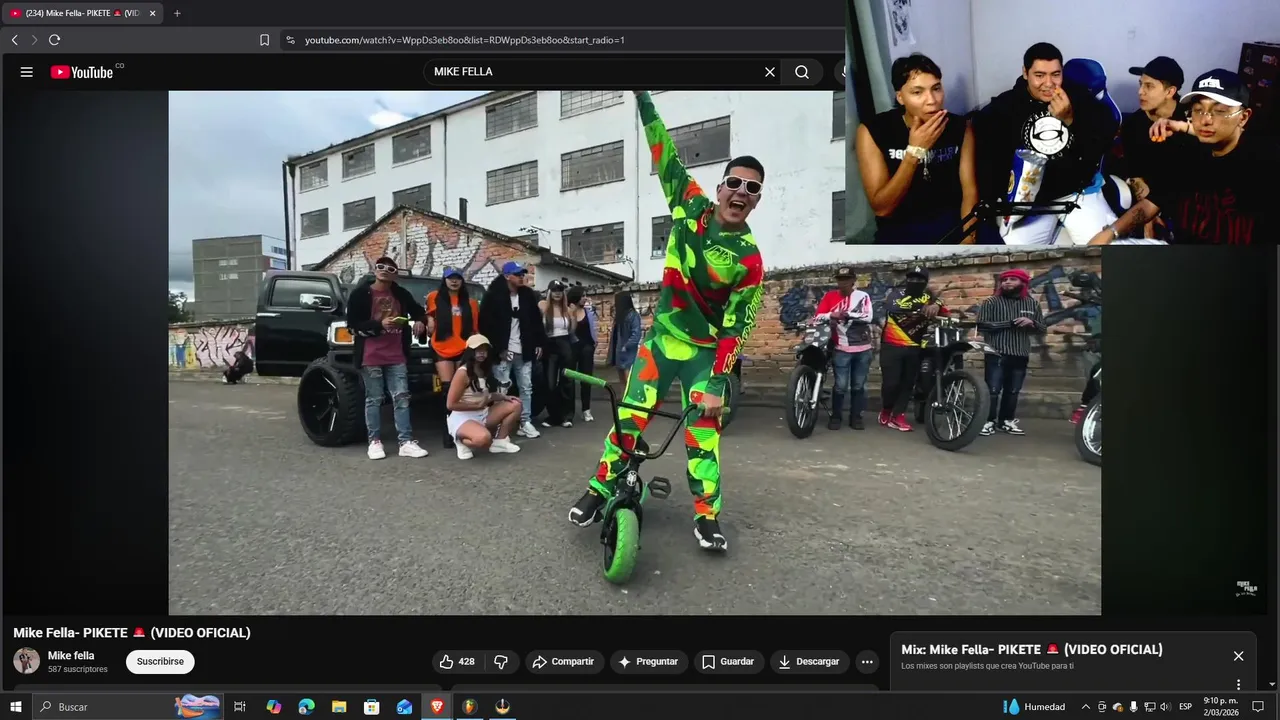The width and height of the screenshot is (1280, 720).
Task: Open the volume tray icon
Action: 1165,707
